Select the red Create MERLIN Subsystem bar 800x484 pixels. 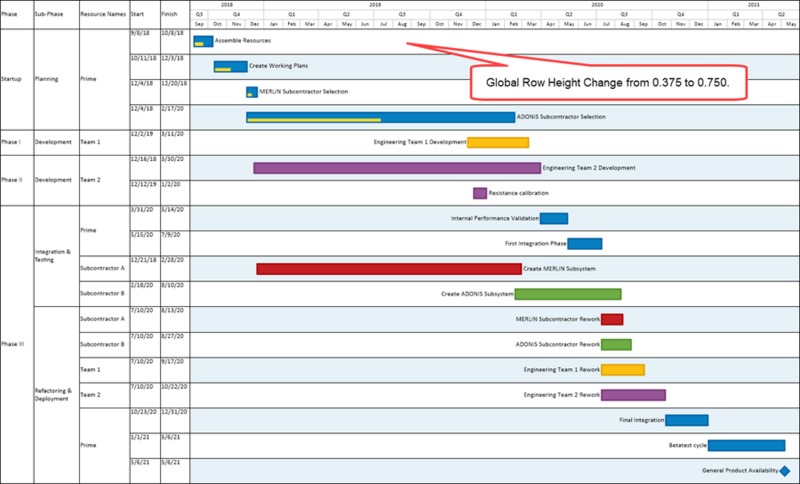[389, 269]
